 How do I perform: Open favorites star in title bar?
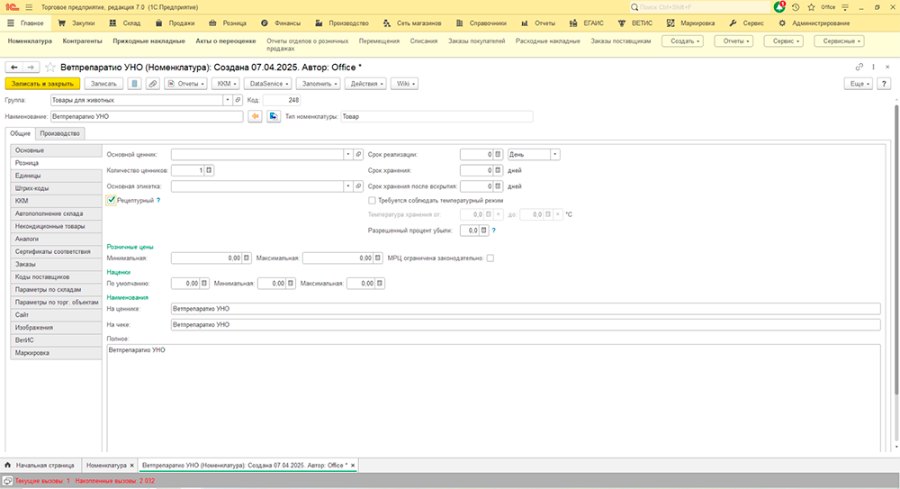811,7
